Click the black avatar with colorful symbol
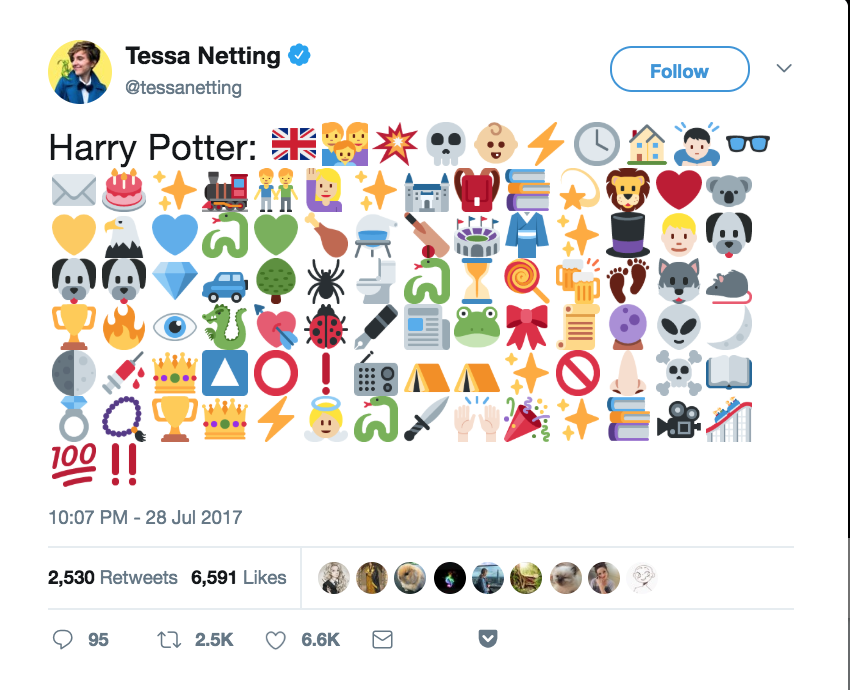850x690 pixels. pos(449,578)
